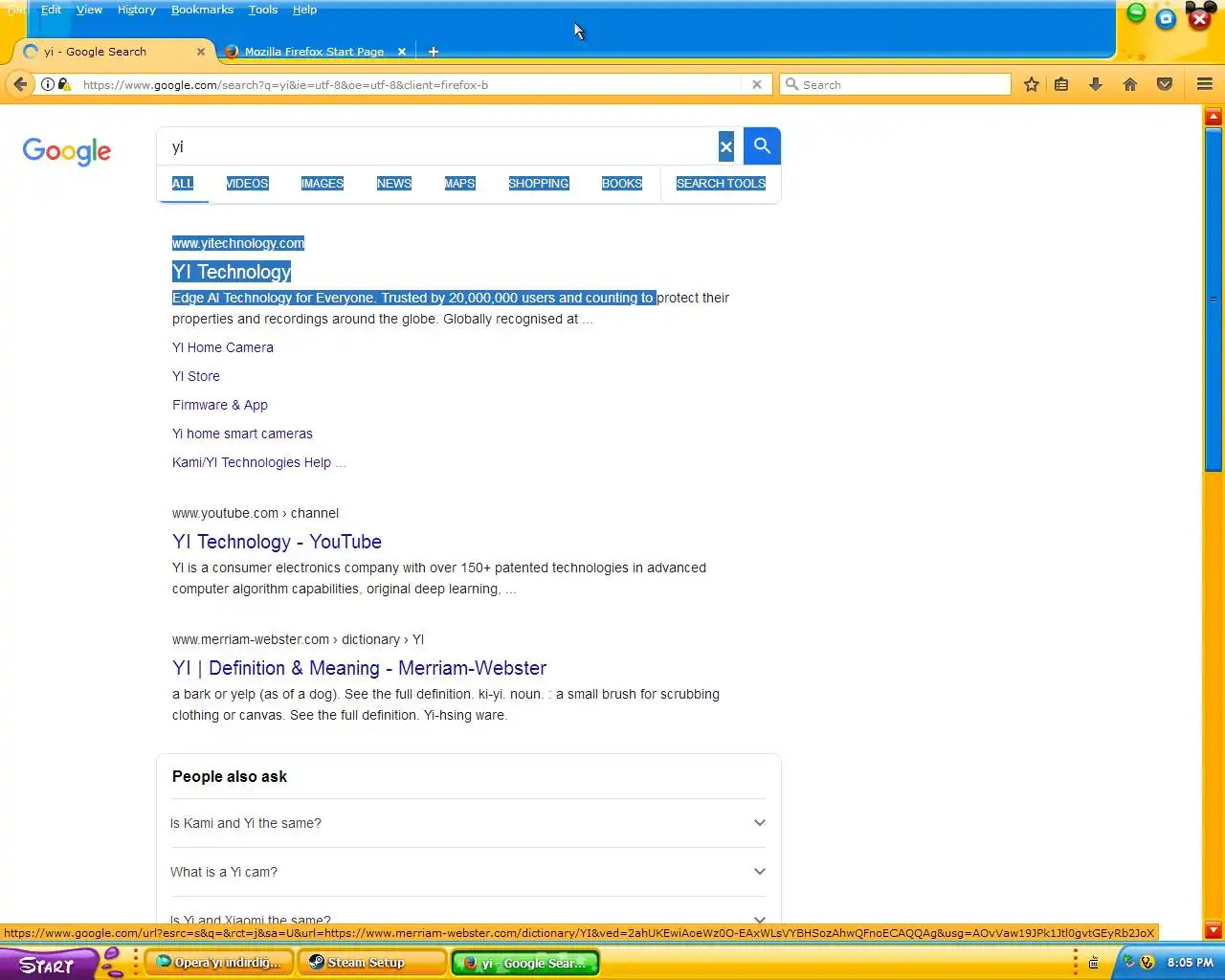Open the site identity info icon
1225x980 pixels.
click(x=47, y=84)
